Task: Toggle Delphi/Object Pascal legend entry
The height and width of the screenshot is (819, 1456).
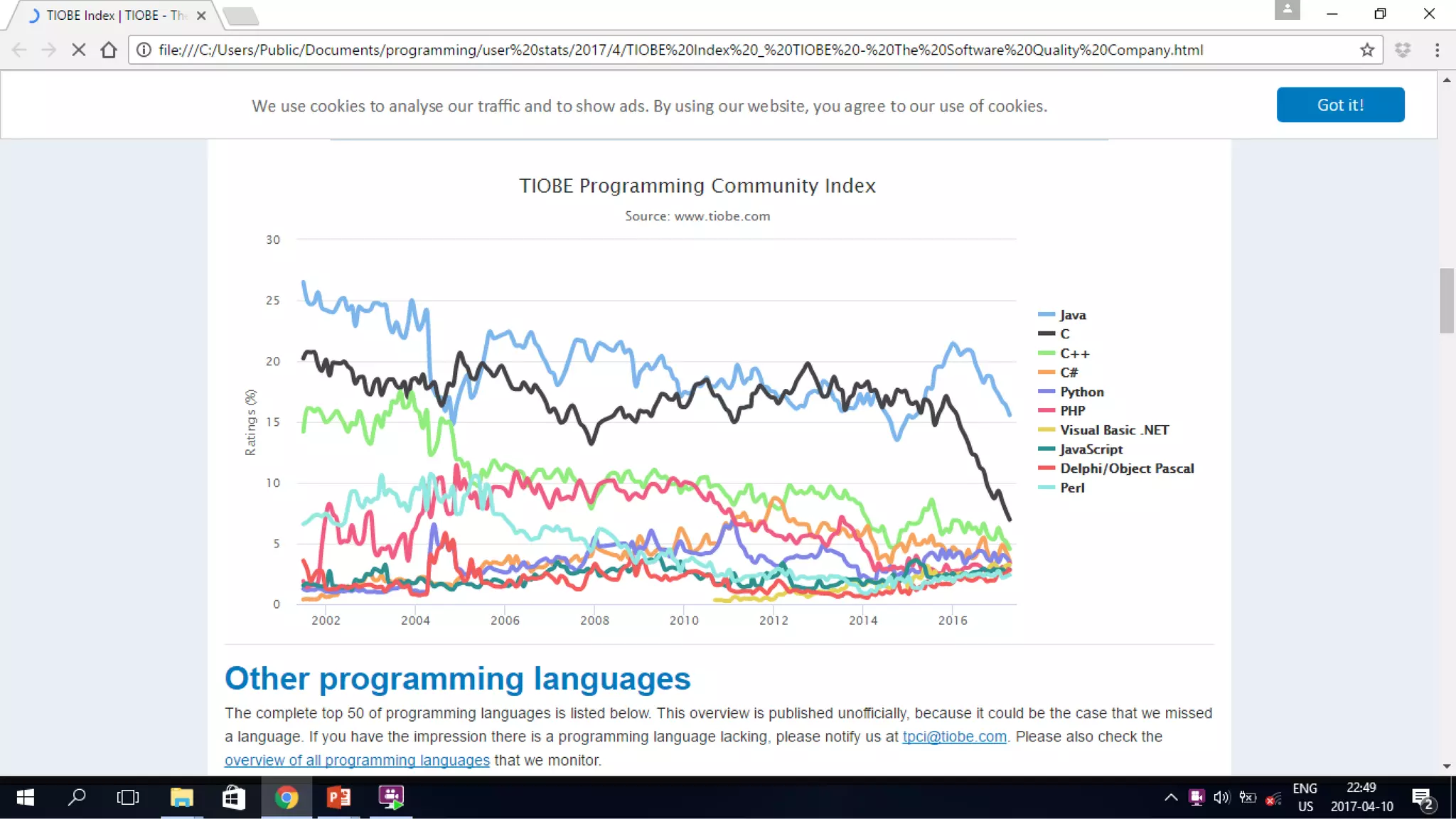Action: pyautogui.click(x=1116, y=469)
